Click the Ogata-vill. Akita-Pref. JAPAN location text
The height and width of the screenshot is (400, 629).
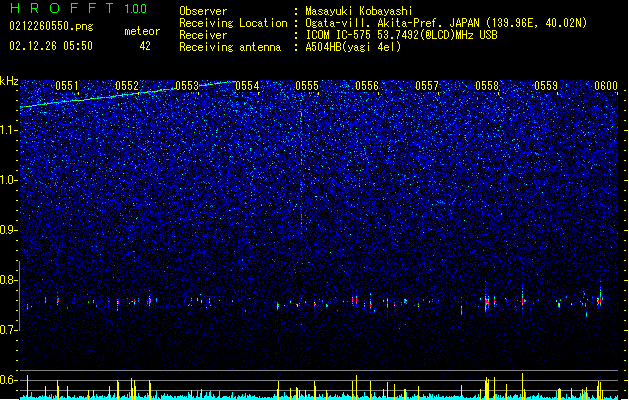tap(446, 23)
